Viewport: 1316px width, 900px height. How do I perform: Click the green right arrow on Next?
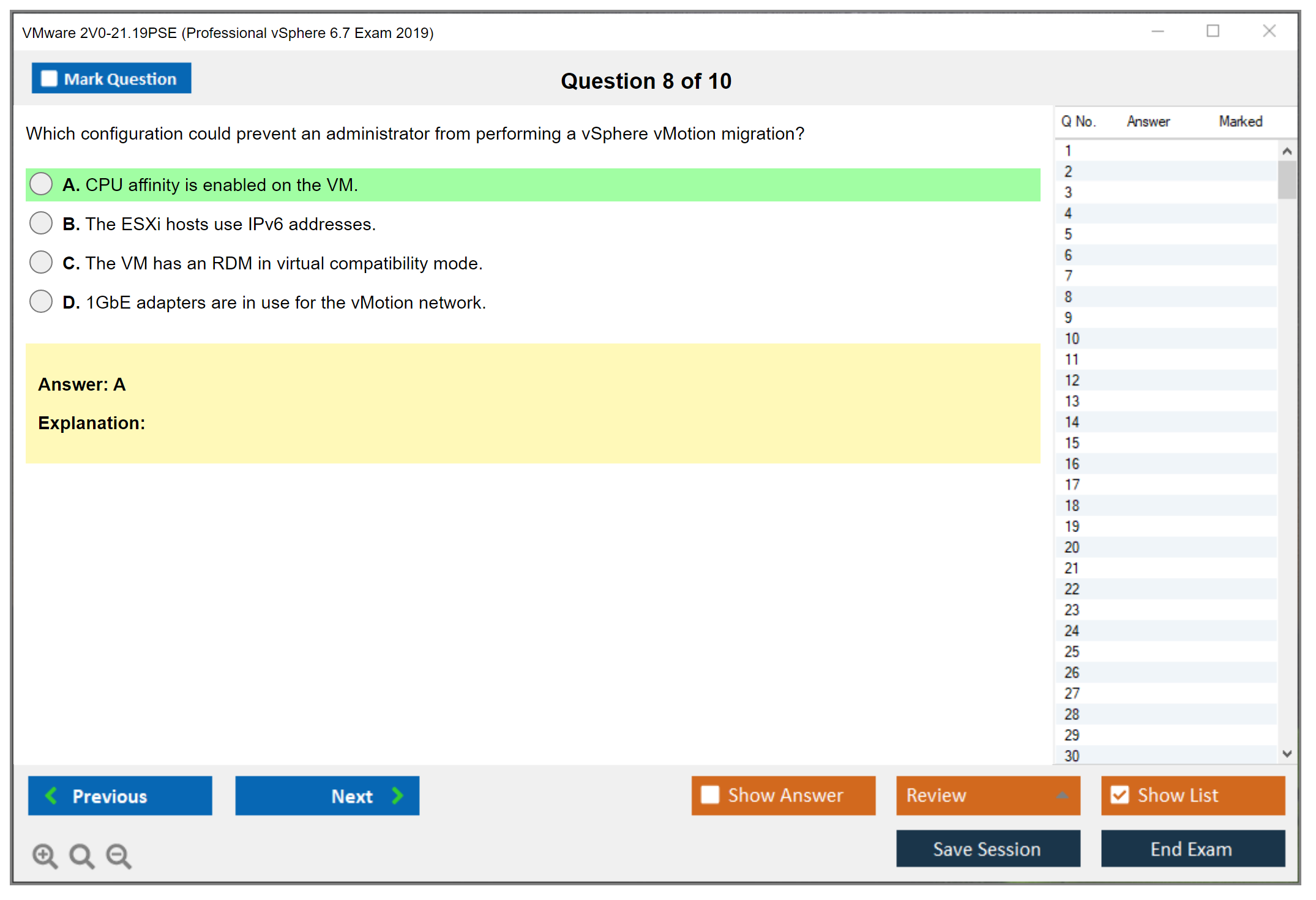(x=398, y=795)
